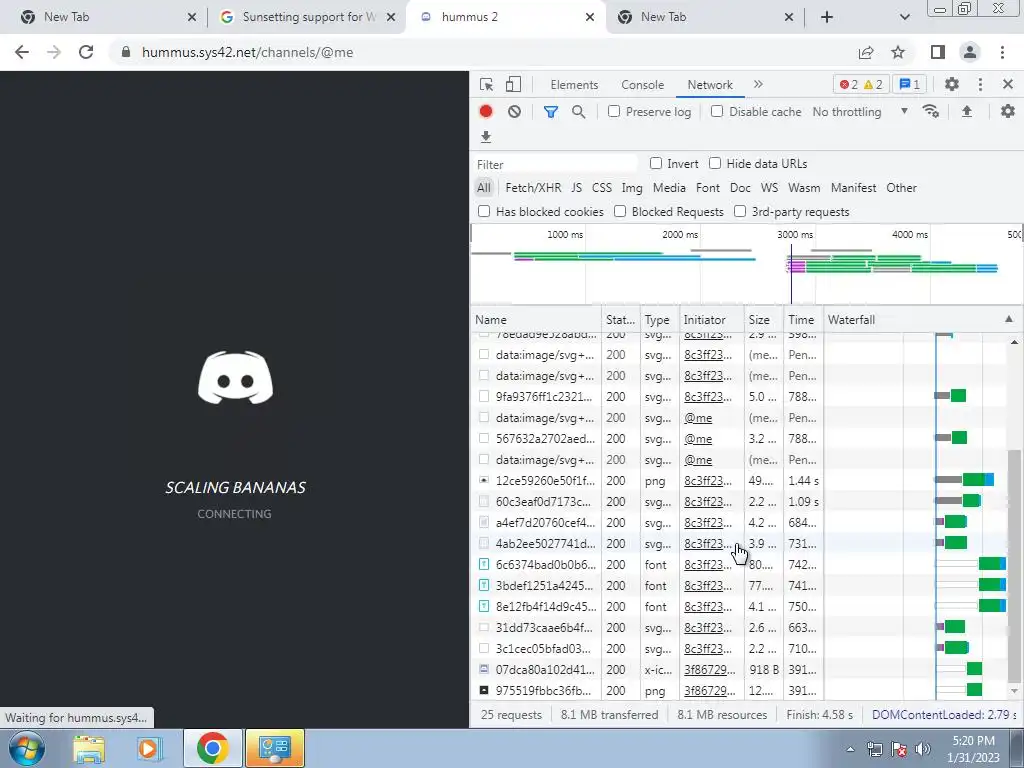Check the Invert filter option
The width and height of the screenshot is (1024, 768).
(x=656, y=163)
